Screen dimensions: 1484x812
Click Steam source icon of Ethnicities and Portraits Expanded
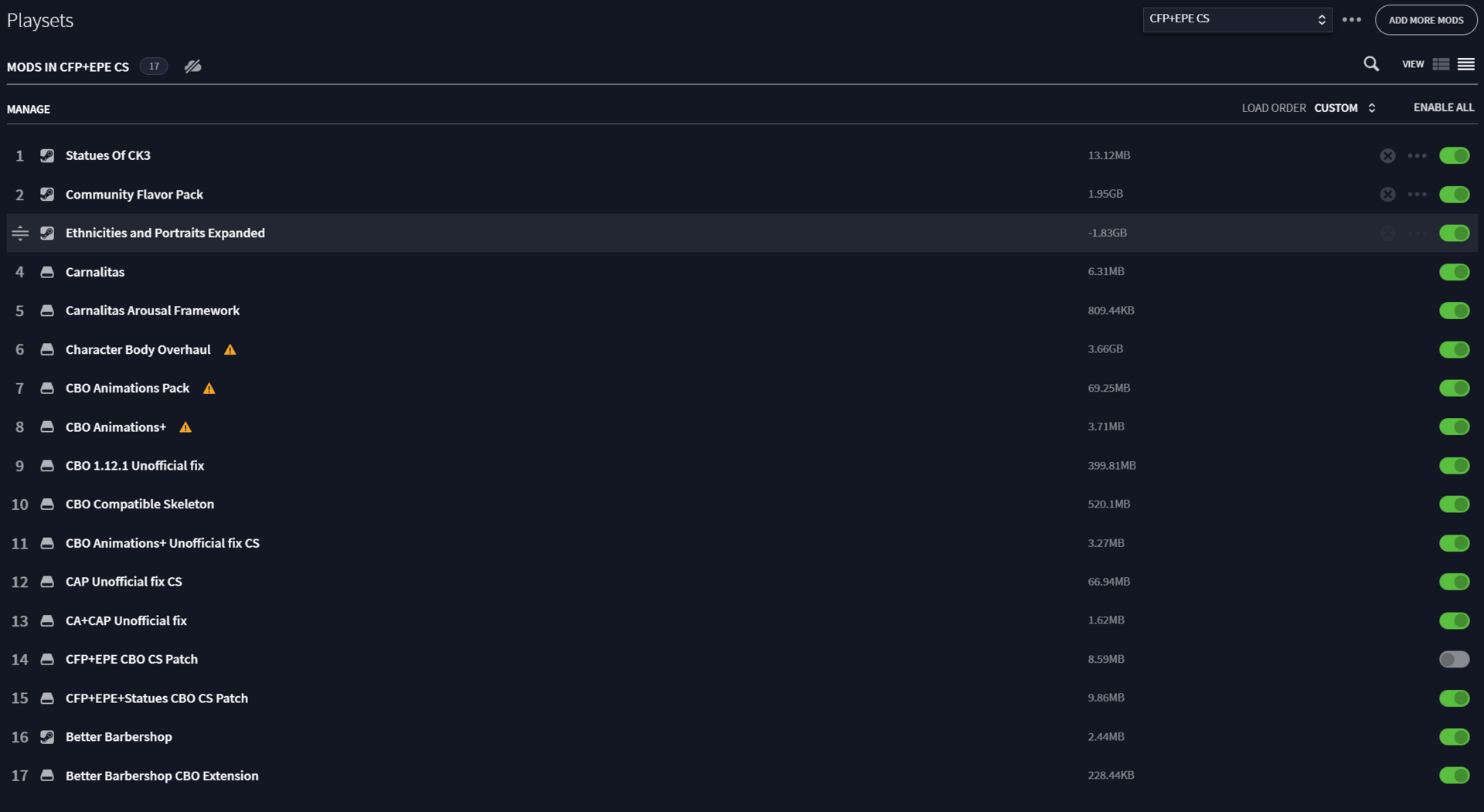pyautogui.click(x=47, y=233)
